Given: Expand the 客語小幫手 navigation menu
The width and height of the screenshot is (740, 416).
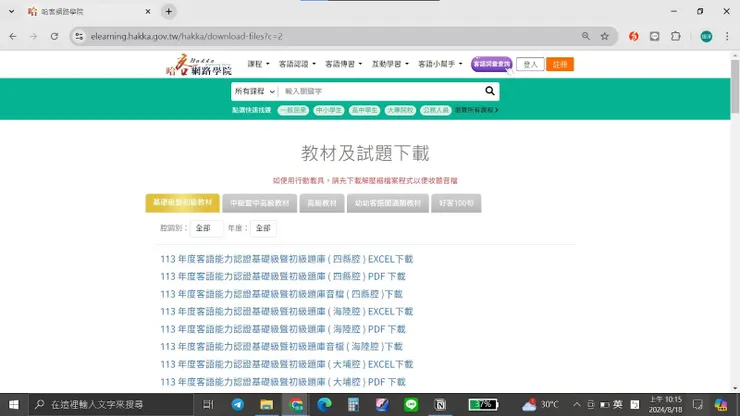Looking at the screenshot, I should click(x=440, y=64).
